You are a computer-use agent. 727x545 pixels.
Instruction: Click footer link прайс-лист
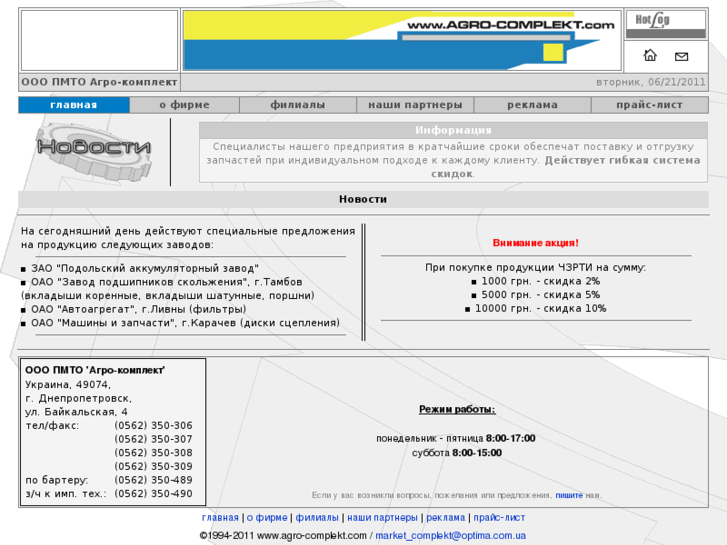(499, 518)
